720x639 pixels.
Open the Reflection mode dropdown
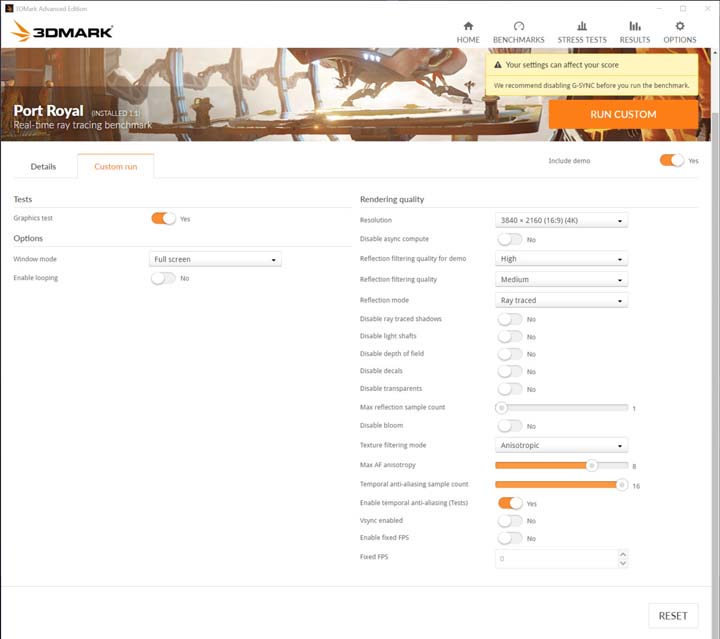561,300
